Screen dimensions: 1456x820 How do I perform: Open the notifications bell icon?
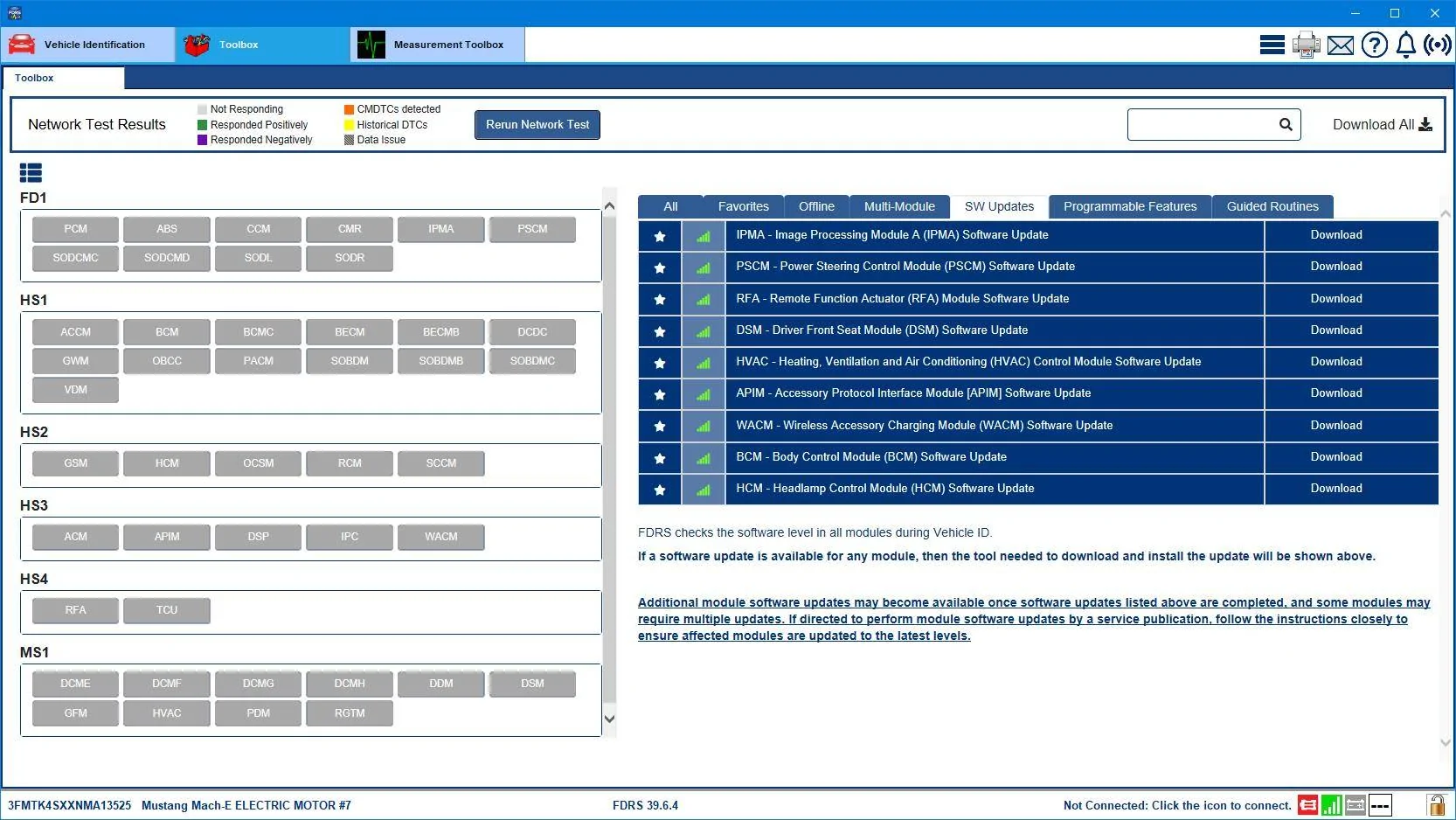tap(1405, 45)
